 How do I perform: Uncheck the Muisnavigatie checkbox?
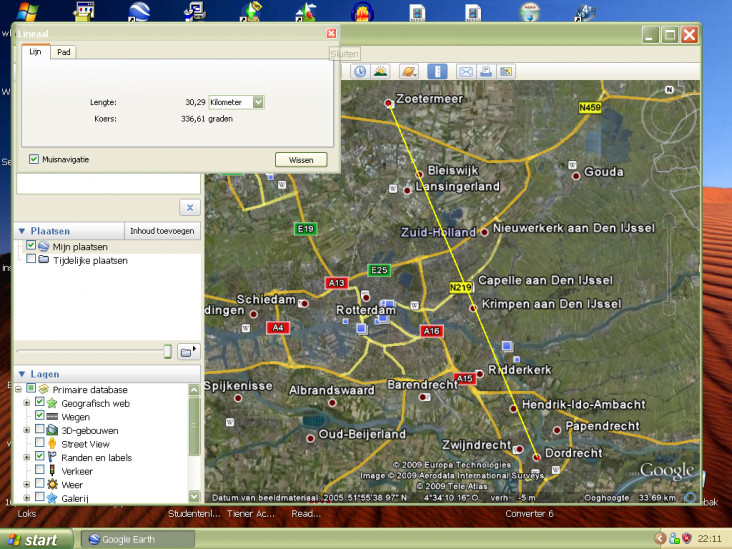point(34,159)
